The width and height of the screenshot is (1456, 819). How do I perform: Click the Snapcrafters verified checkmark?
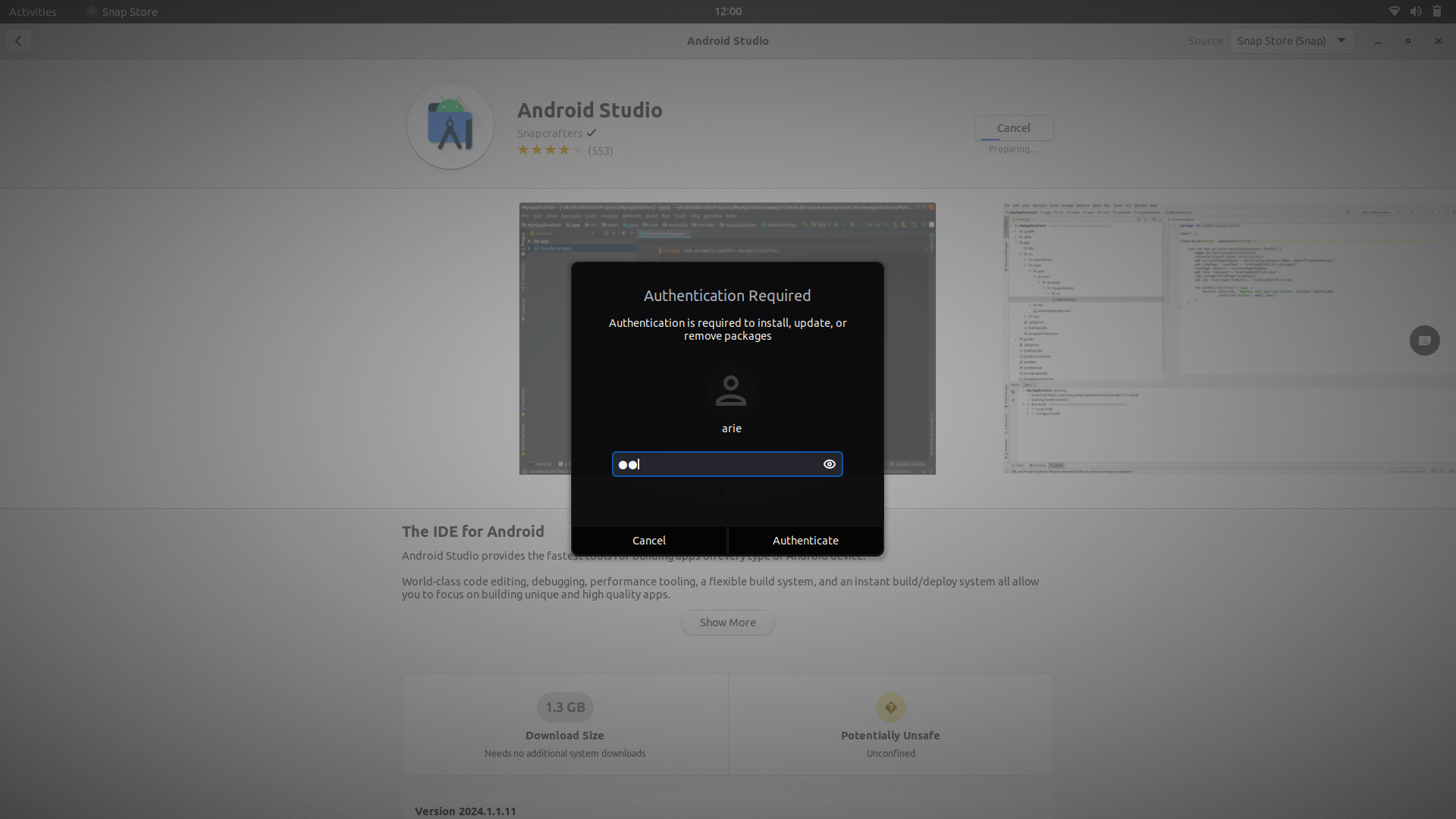click(x=591, y=133)
